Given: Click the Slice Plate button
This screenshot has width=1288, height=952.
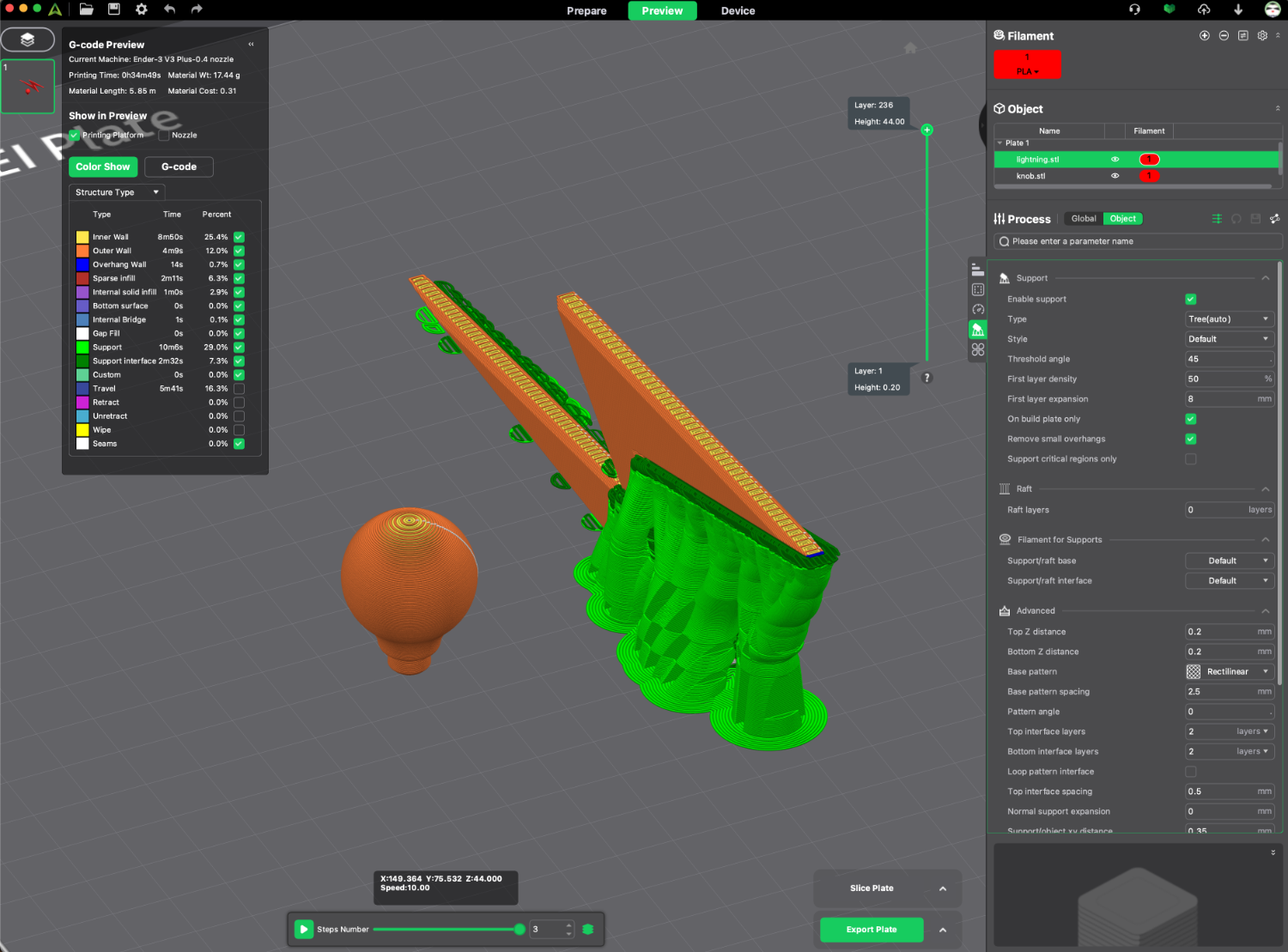Looking at the screenshot, I should 872,888.
